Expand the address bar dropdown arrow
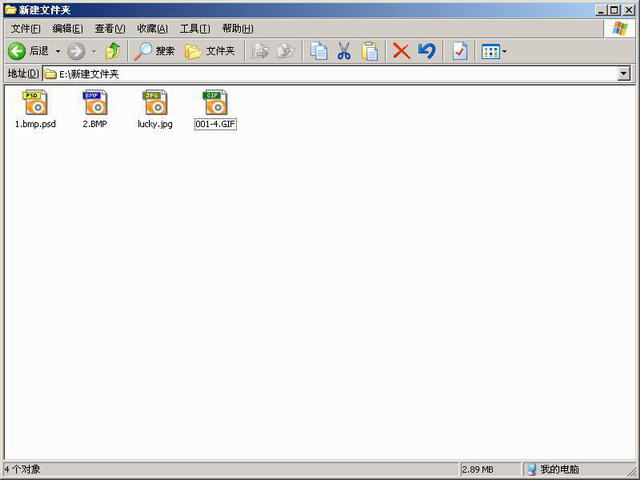The width and height of the screenshot is (640, 480). coord(624,74)
